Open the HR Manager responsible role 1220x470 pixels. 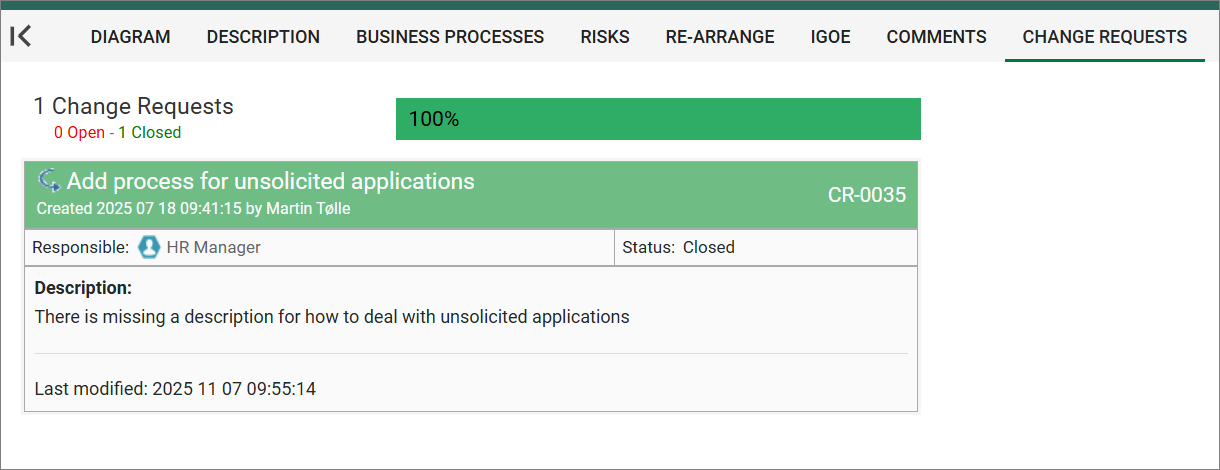pos(213,247)
